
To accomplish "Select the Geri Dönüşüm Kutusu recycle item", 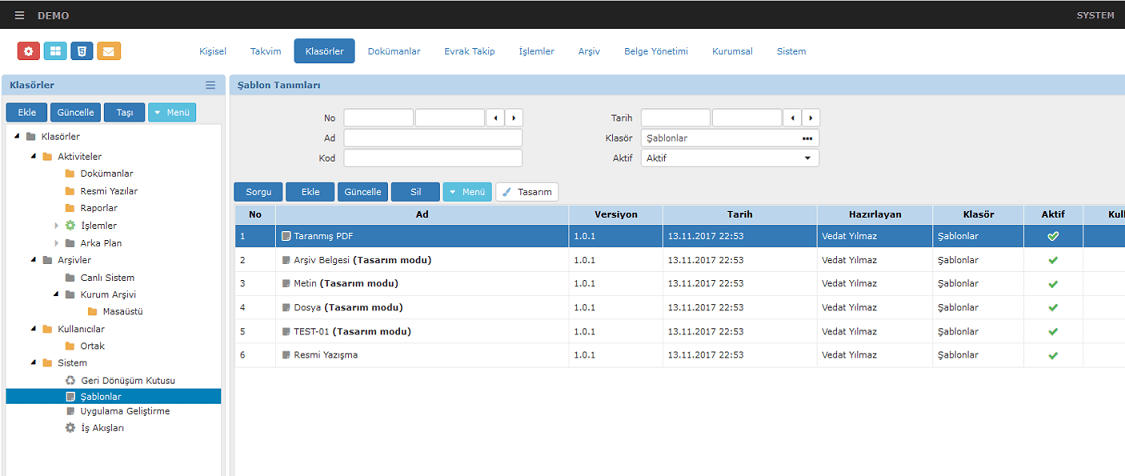I will tap(127, 380).
